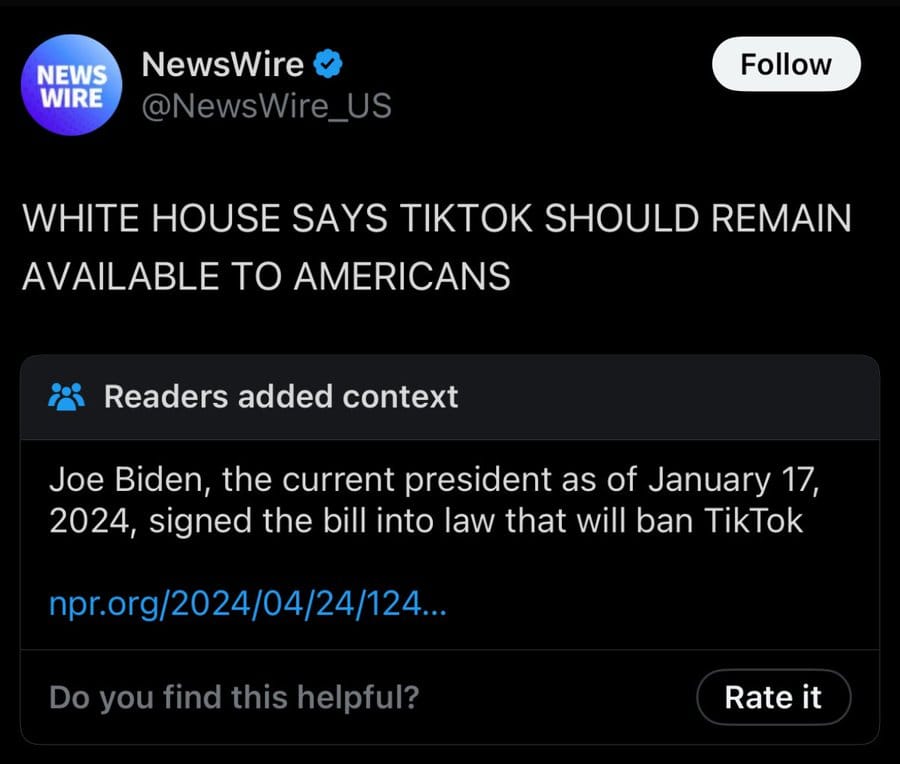Select the Joe Biden note text

tap(435, 500)
